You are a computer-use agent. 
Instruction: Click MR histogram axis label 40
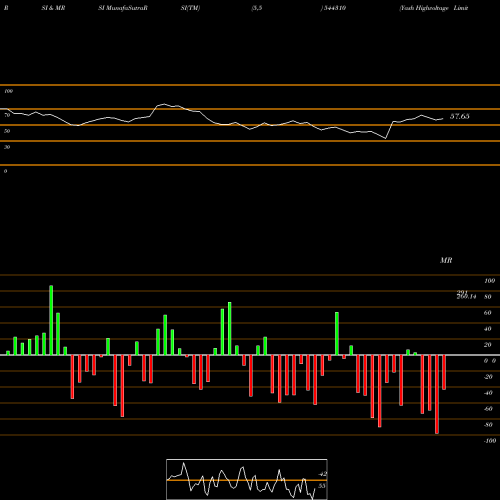coord(487,329)
